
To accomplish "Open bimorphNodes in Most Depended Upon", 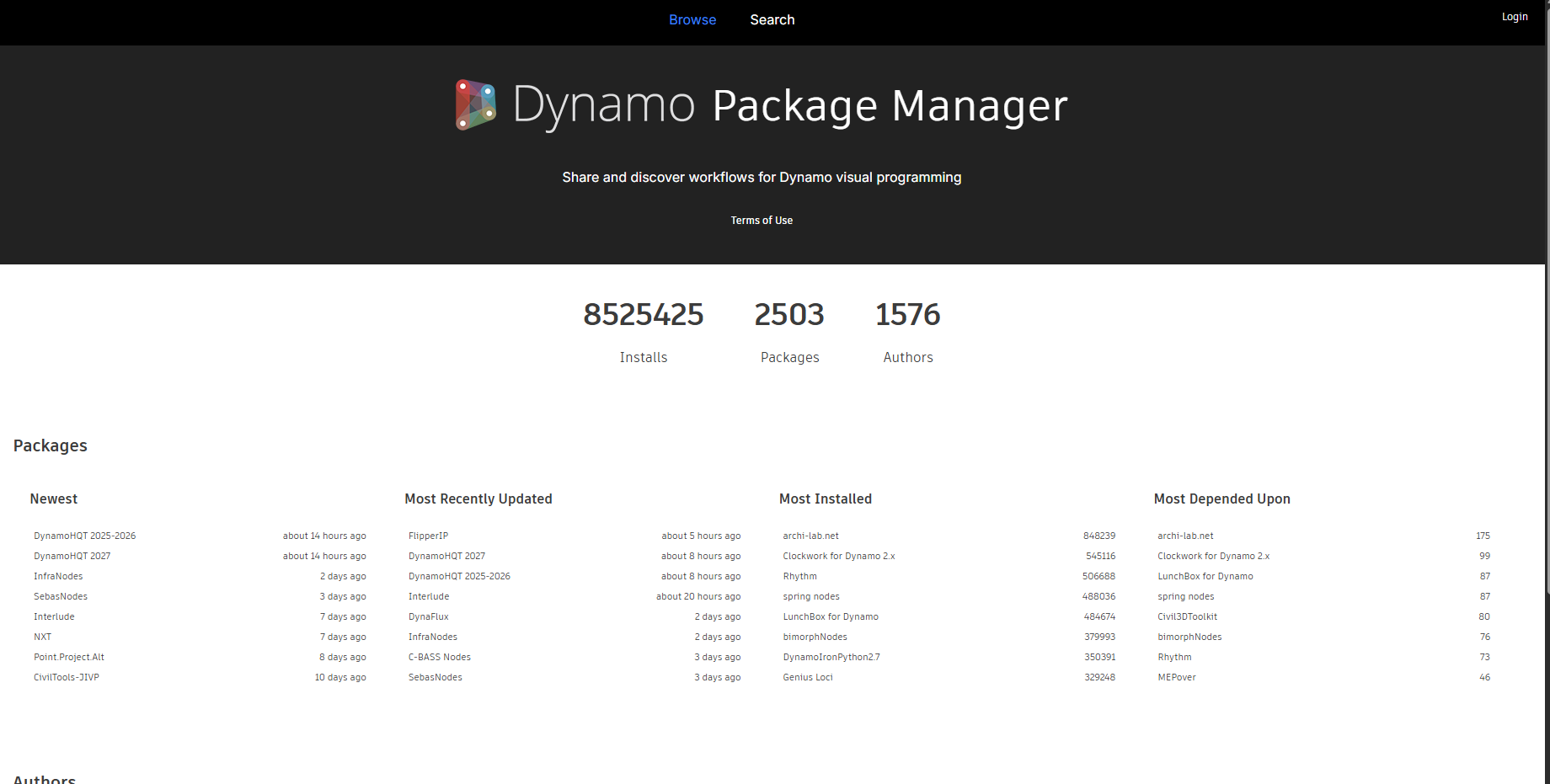I will pos(1189,637).
